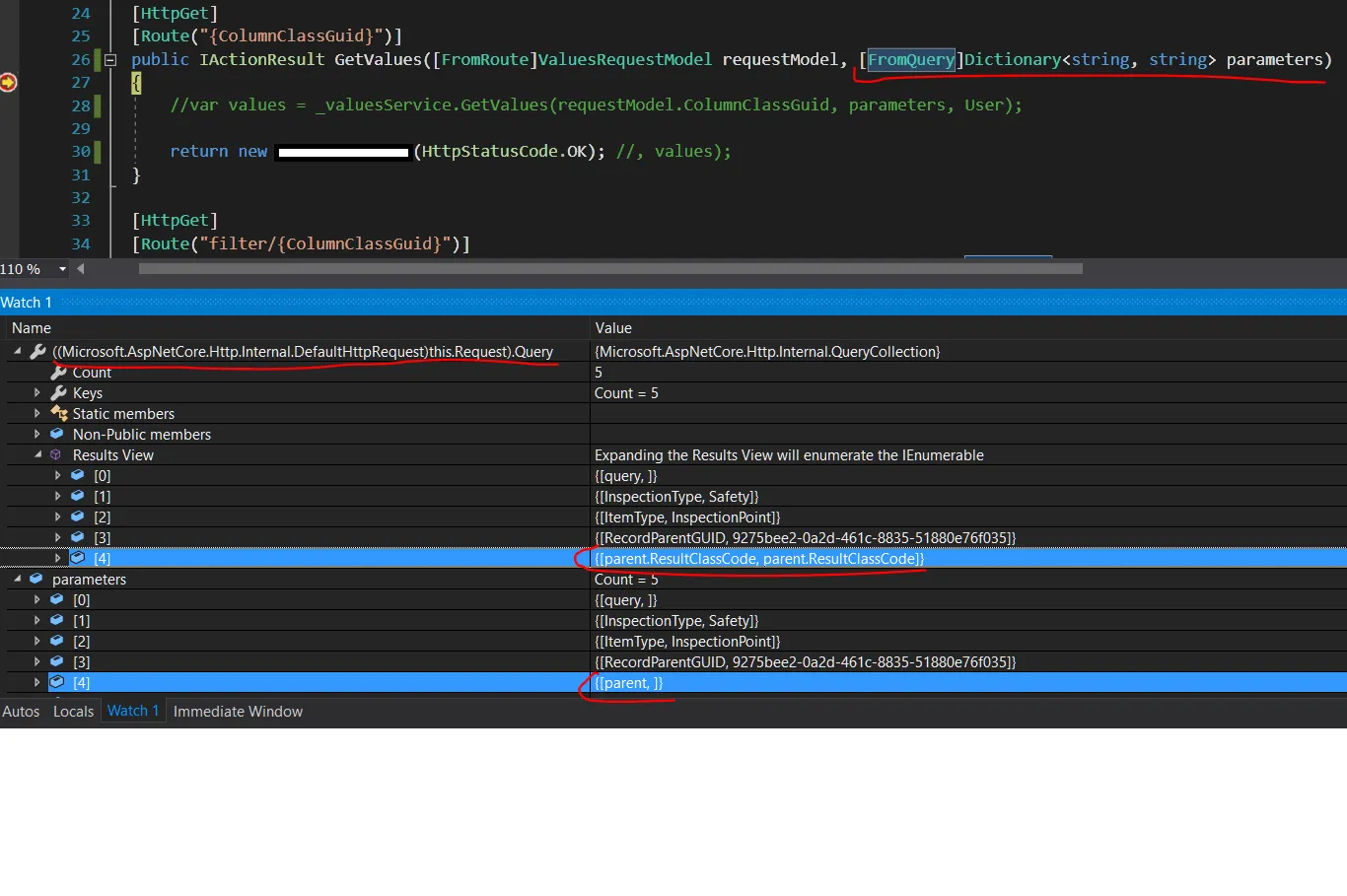Image resolution: width=1347 pixels, height=896 pixels.
Task: Switch to the Autos tab
Action: 21,712
